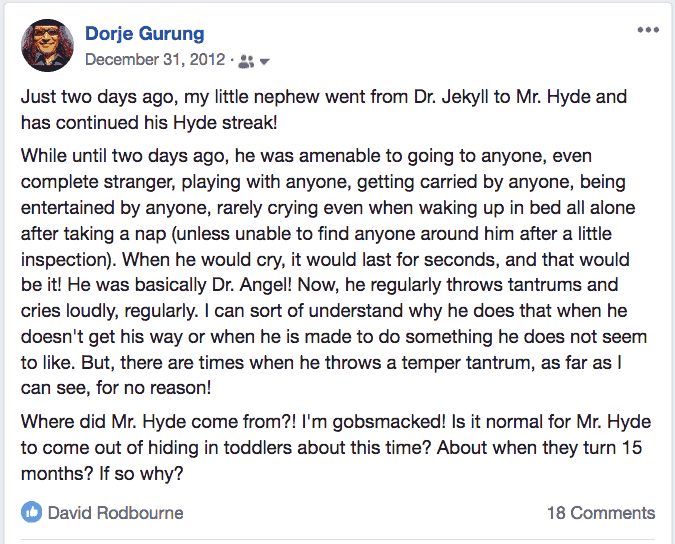Viewport: 675px width, 544px height.
Task: Click the line starting 'inspection). When he would cry'
Action: tap(325, 260)
